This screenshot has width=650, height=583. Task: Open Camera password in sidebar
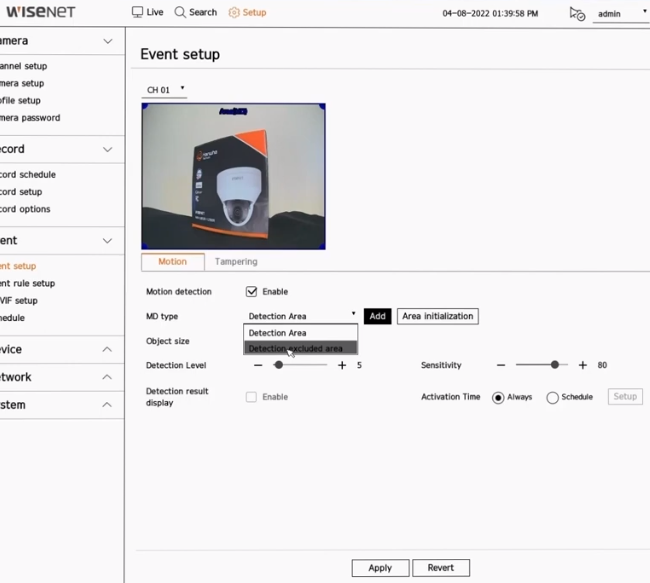(x=30, y=118)
